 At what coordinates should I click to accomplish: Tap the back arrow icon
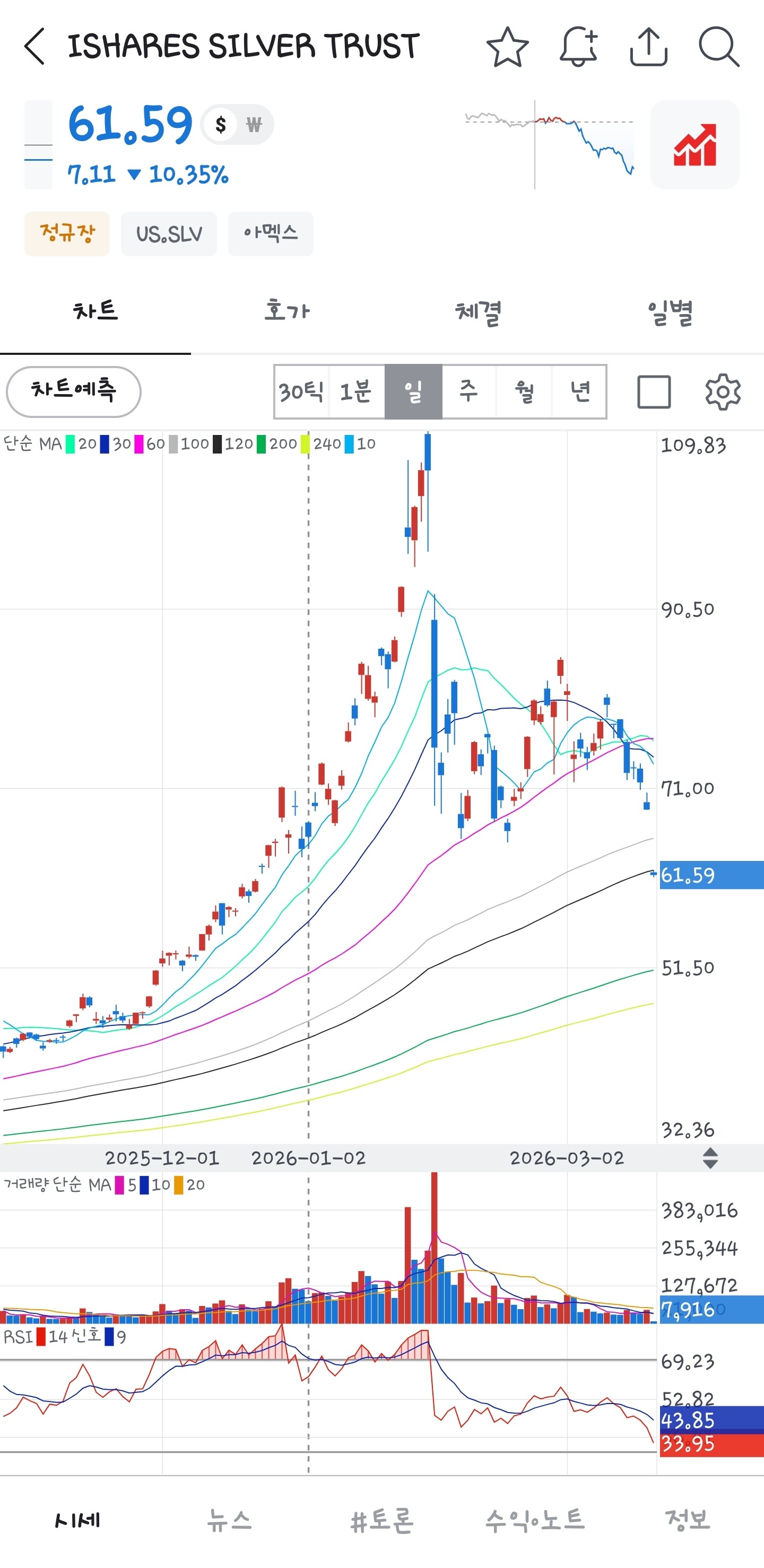34,46
